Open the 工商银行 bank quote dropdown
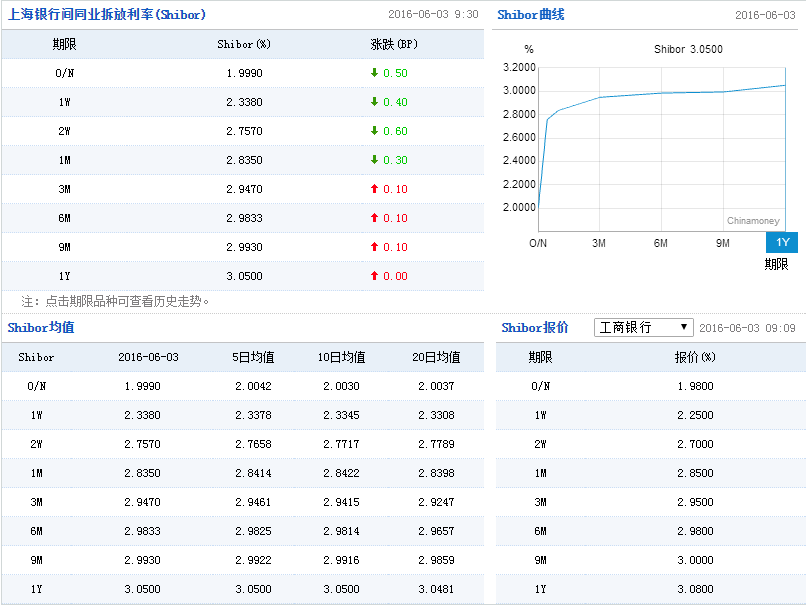The height and width of the screenshot is (608, 806). pyautogui.click(x=643, y=328)
